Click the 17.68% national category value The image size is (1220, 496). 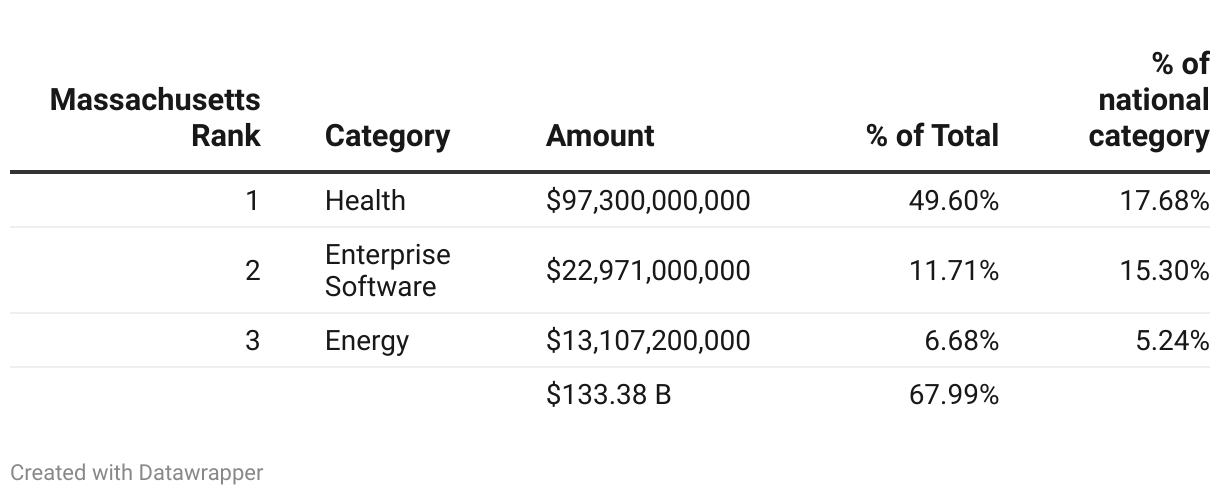(1164, 200)
